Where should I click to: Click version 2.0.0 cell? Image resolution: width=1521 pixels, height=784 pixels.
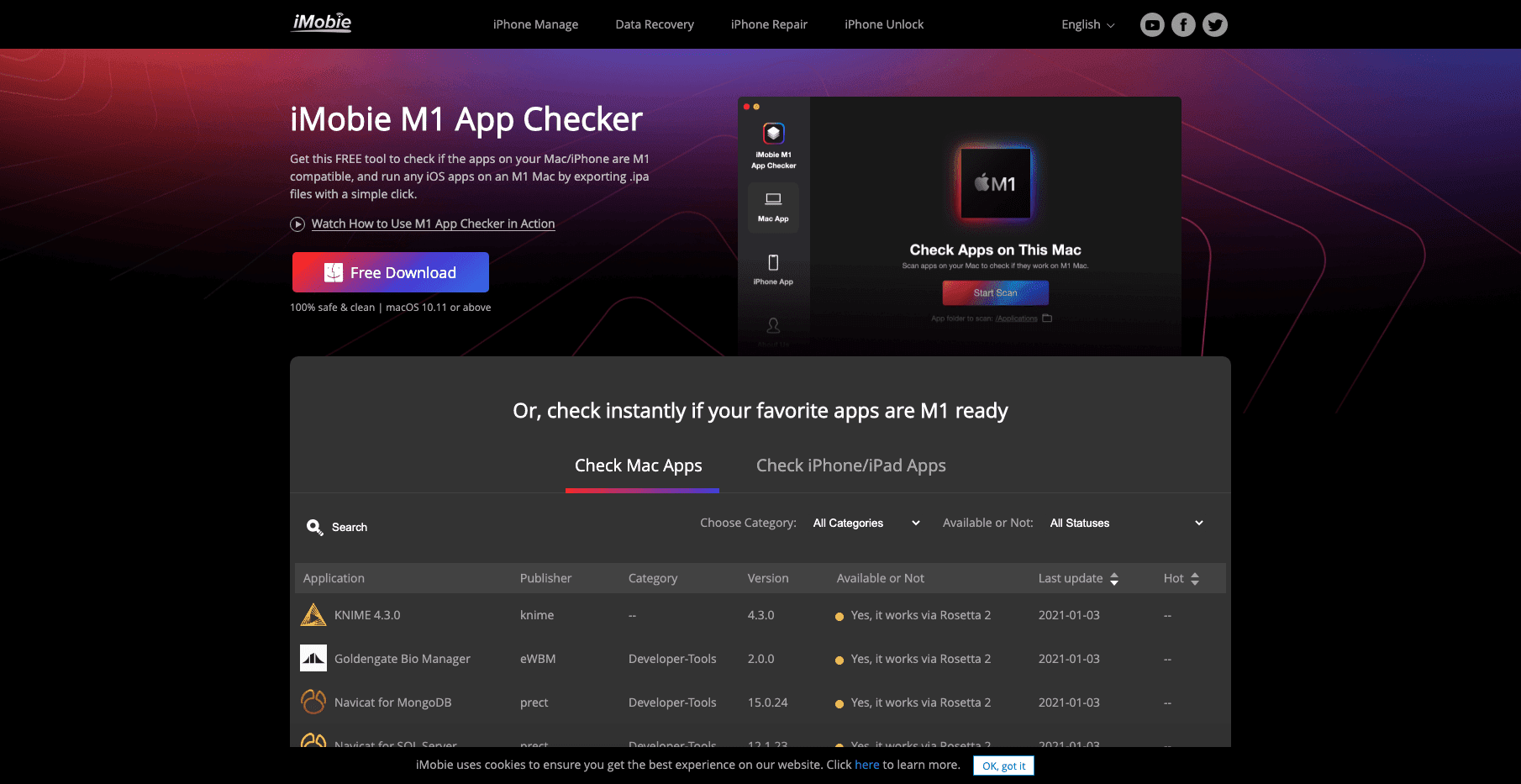click(761, 659)
